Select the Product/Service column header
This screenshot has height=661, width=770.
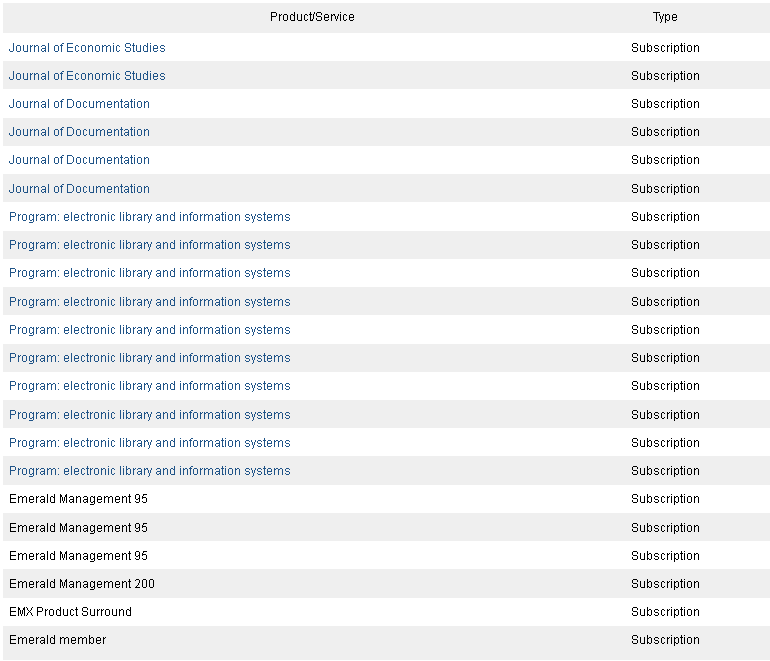click(312, 17)
